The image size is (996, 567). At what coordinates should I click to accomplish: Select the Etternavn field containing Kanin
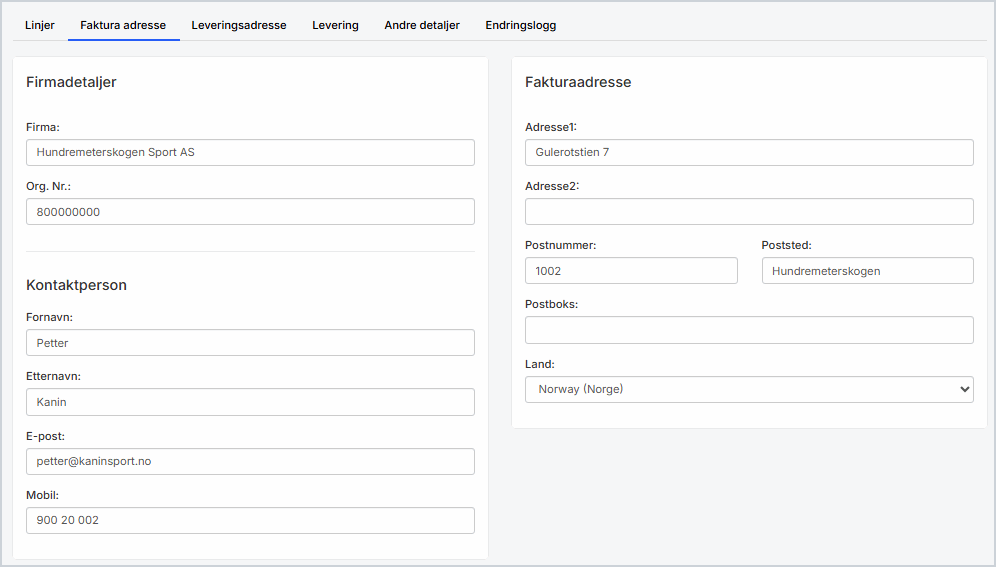tap(250, 402)
